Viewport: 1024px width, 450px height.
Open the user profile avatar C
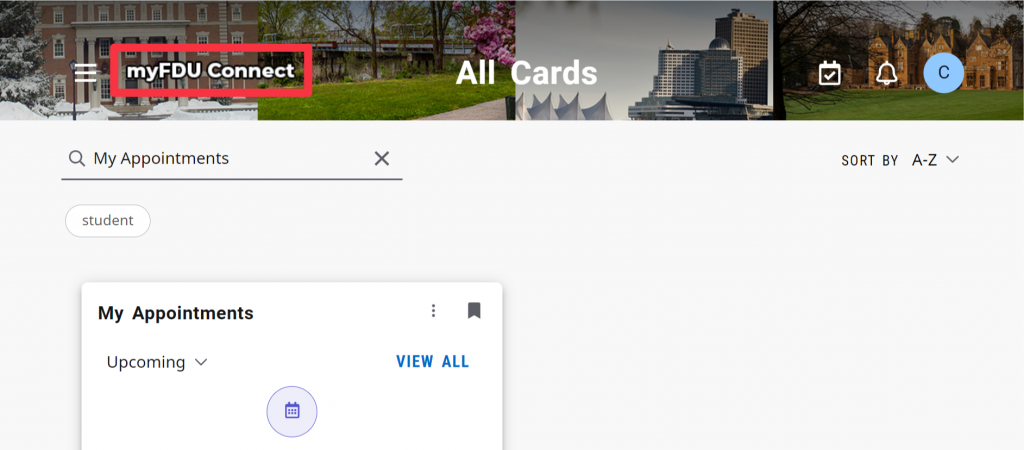pos(944,72)
